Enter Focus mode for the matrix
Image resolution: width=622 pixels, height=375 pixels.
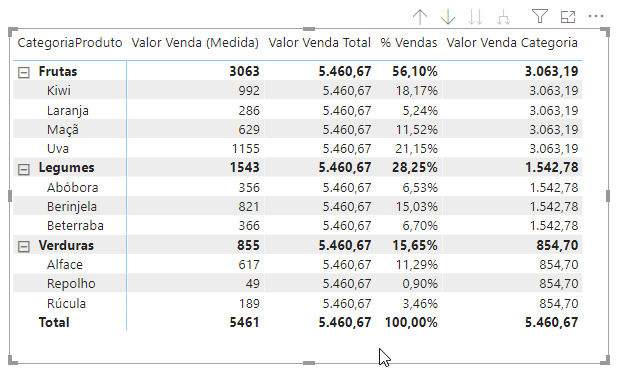[568, 17]
